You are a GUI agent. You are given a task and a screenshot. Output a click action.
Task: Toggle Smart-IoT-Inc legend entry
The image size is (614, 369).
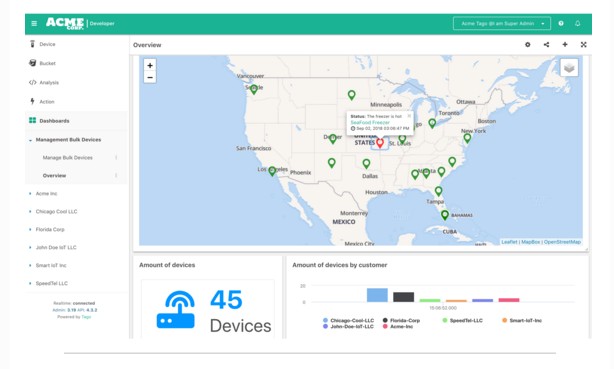click(522, 320)
